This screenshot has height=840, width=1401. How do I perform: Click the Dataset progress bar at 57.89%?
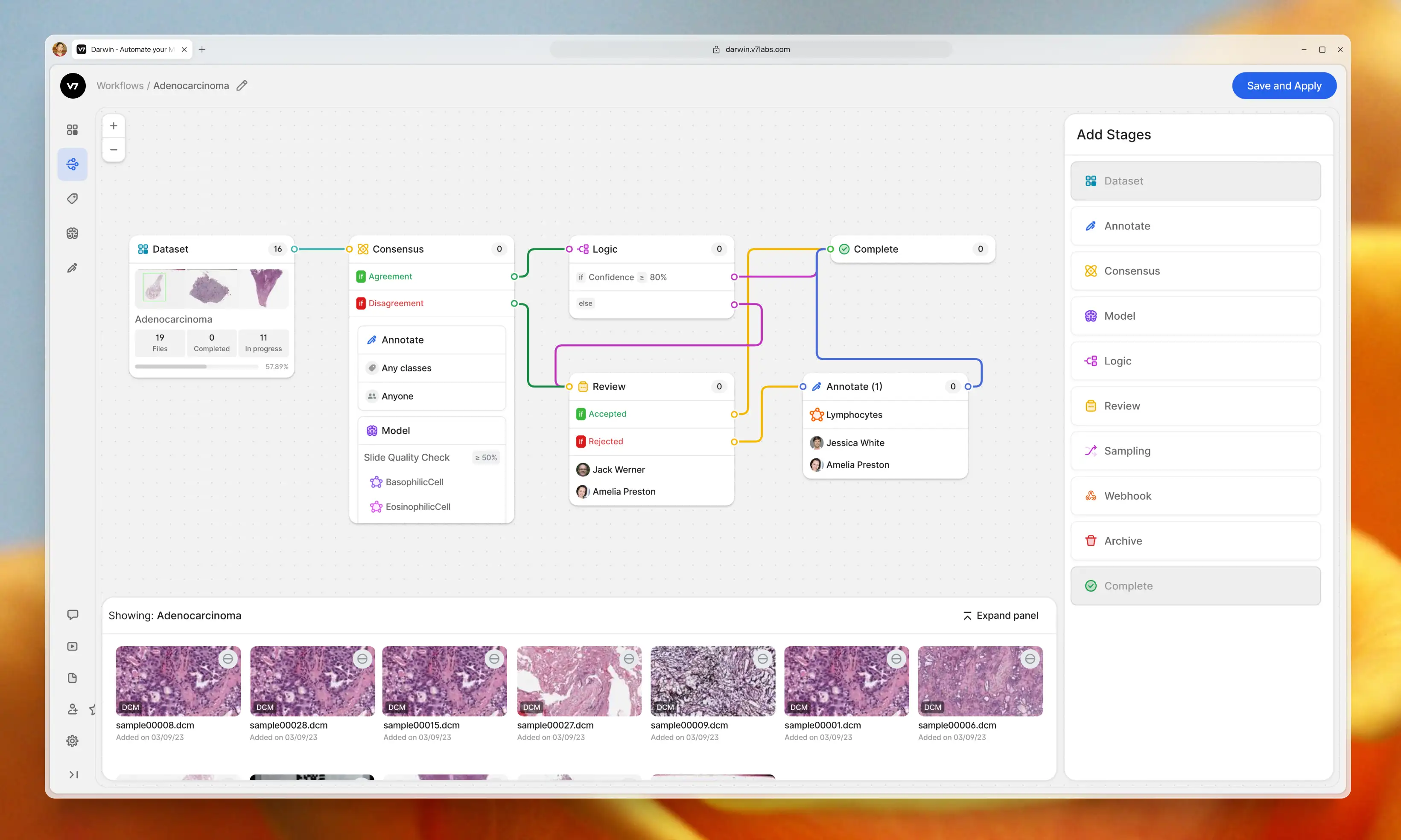pyautogui.click(x=196, y=367)
